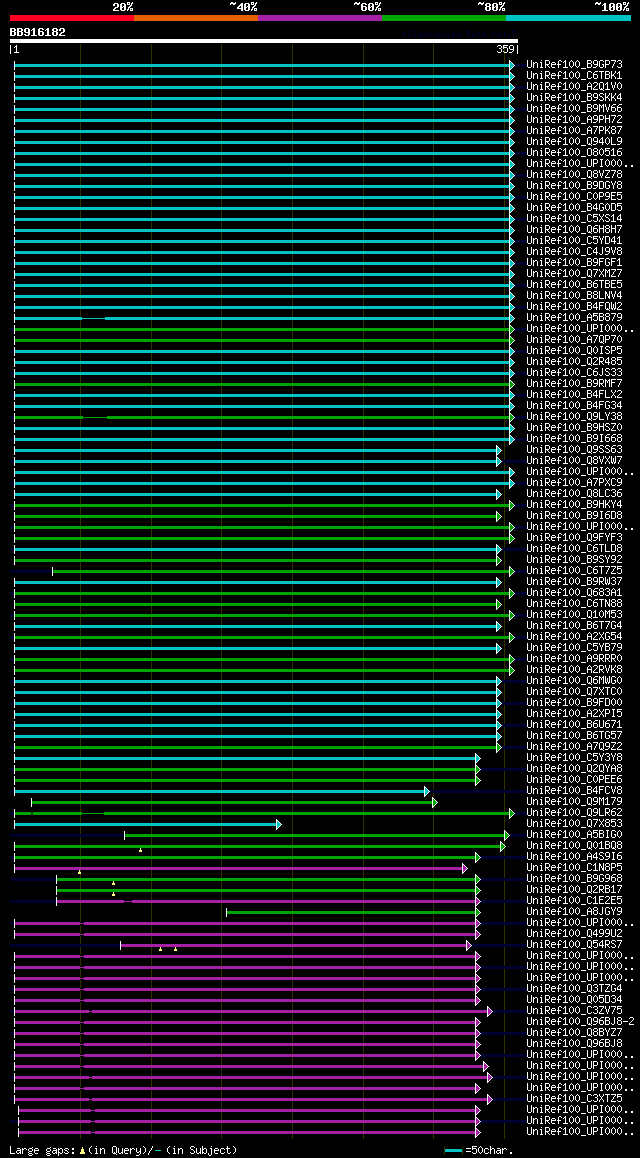640x1158 pixels.
Task: Select the UniRef100_Q9SS63 label
Action: pos(574,450)
